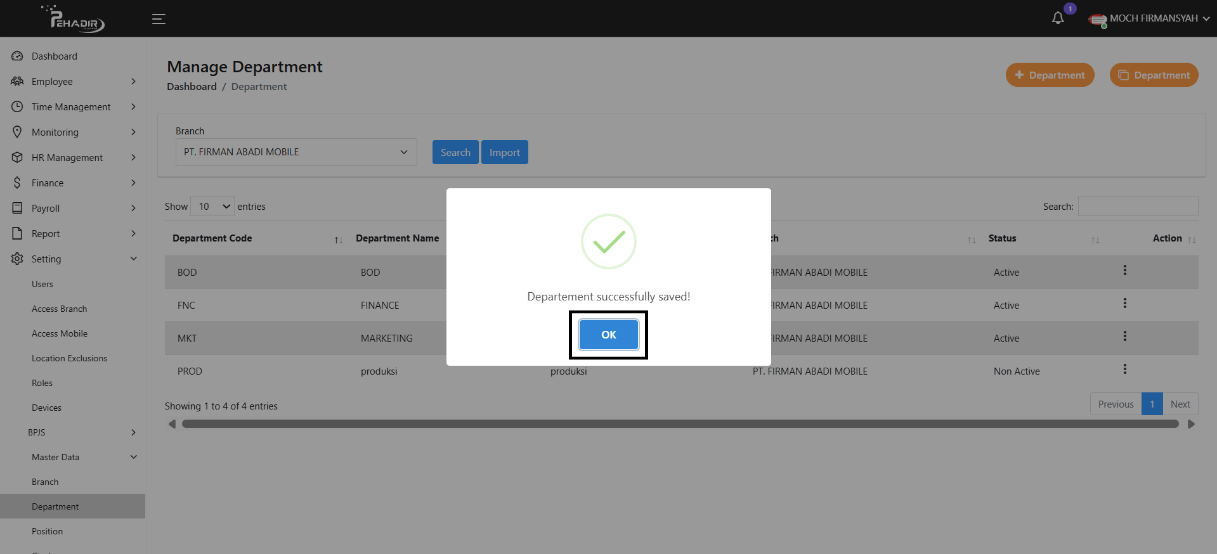This screenshot has width=1217, height=554.
Task: Click OK in the success dialog
Action: [608, 335]
